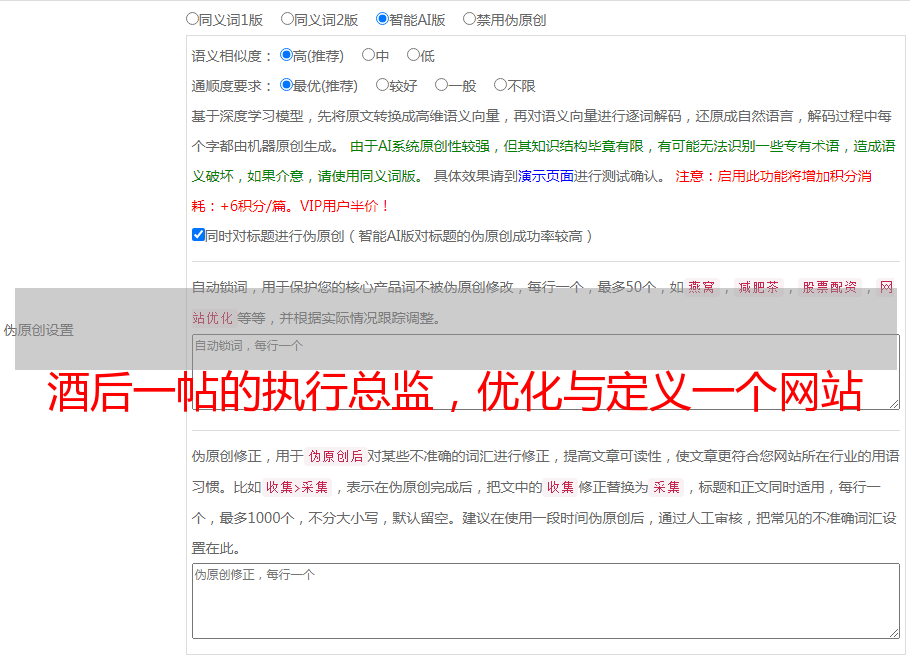
Task: Click the 自动锁词 textarea resize handle
Action: [x=894, y=404]
